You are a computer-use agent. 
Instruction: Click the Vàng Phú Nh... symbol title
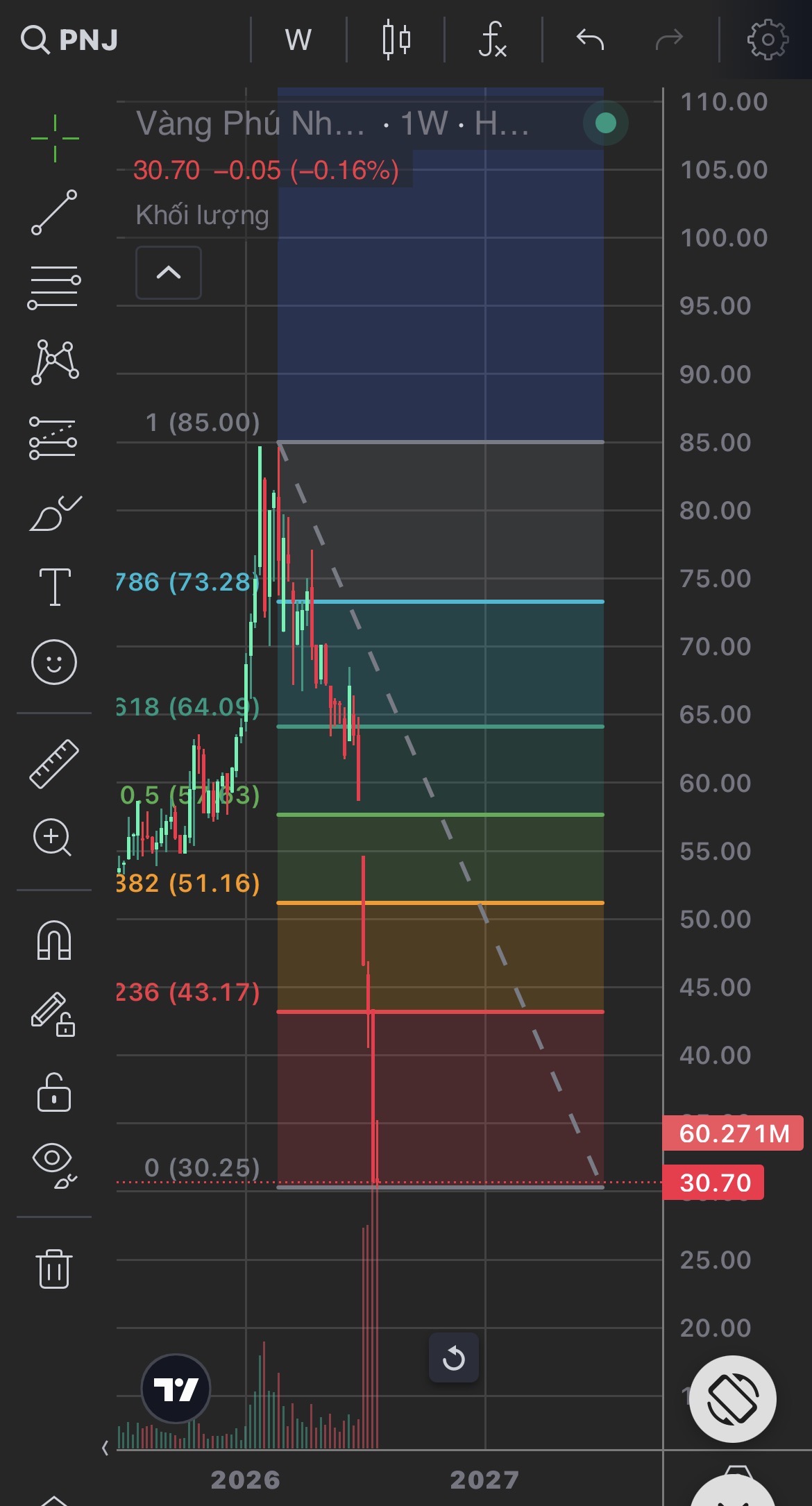251,124
